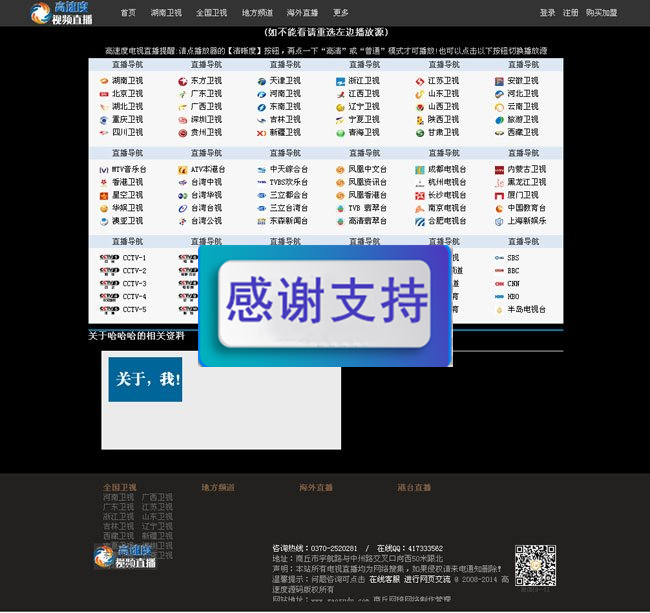Click the 感谢支持 popup button
Viewport: 650px width, 613px height.
tap(325, 304)
